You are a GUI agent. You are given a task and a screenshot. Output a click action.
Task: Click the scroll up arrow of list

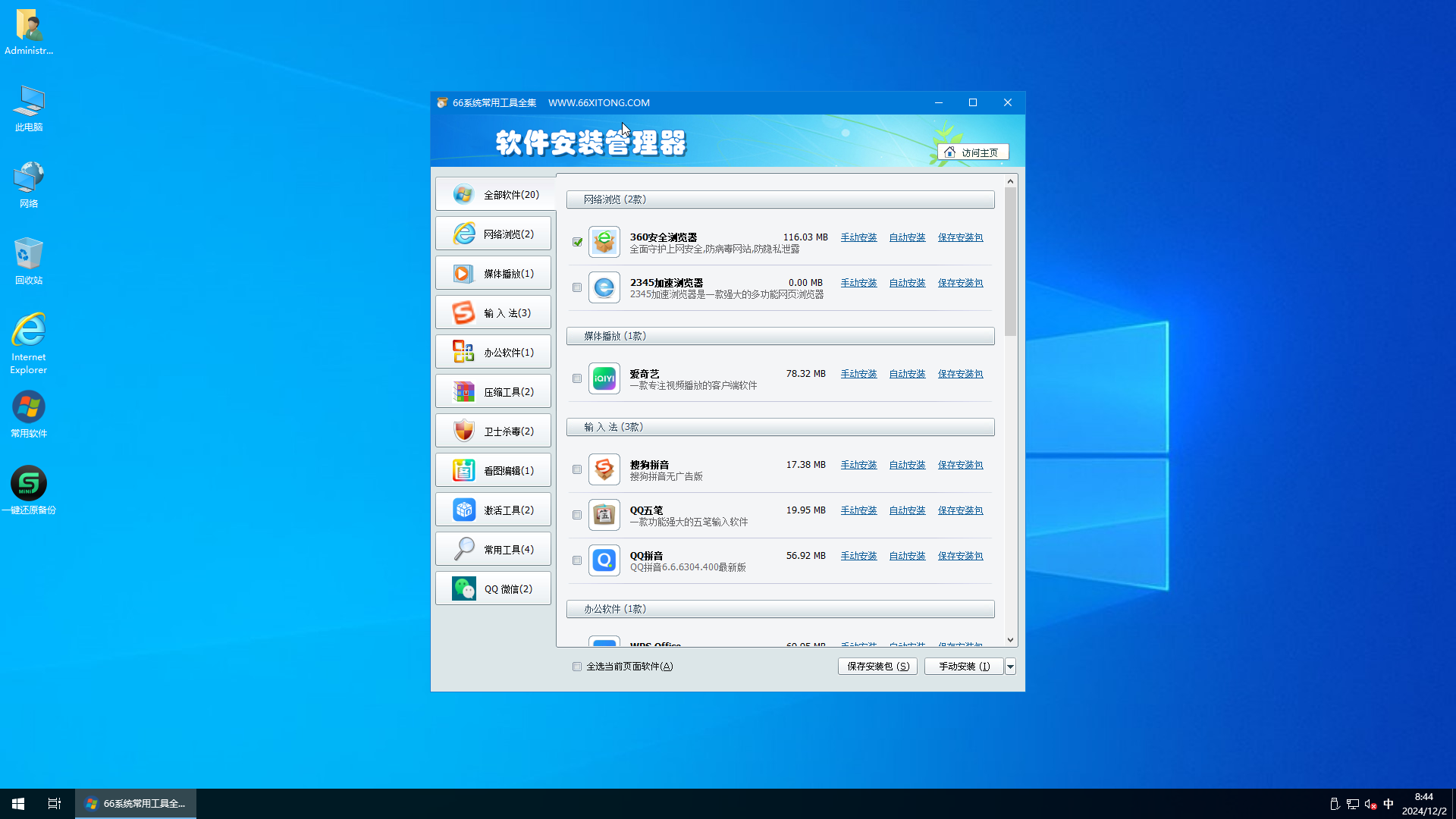1010,181
